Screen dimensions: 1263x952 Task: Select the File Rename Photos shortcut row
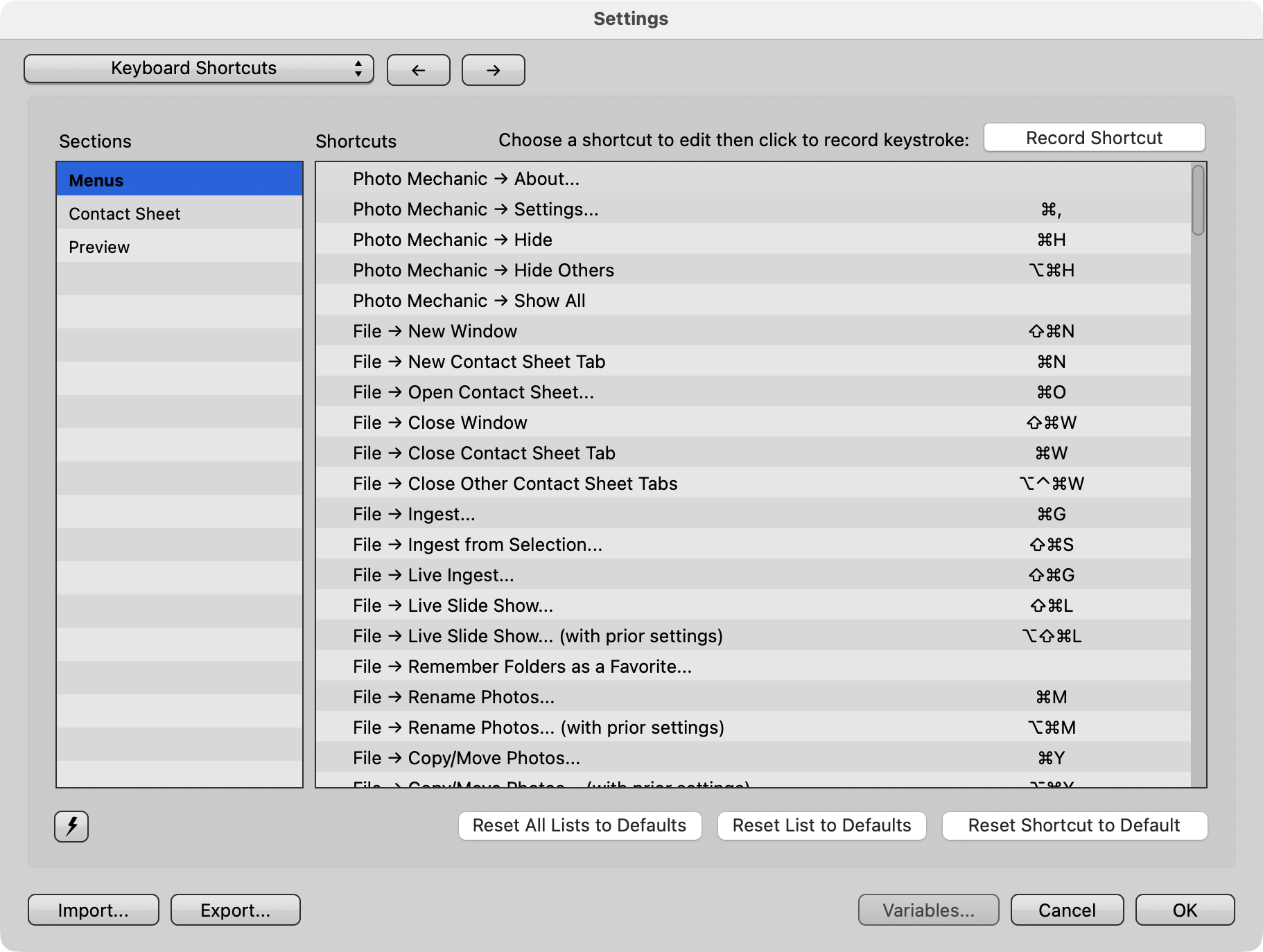624,697
